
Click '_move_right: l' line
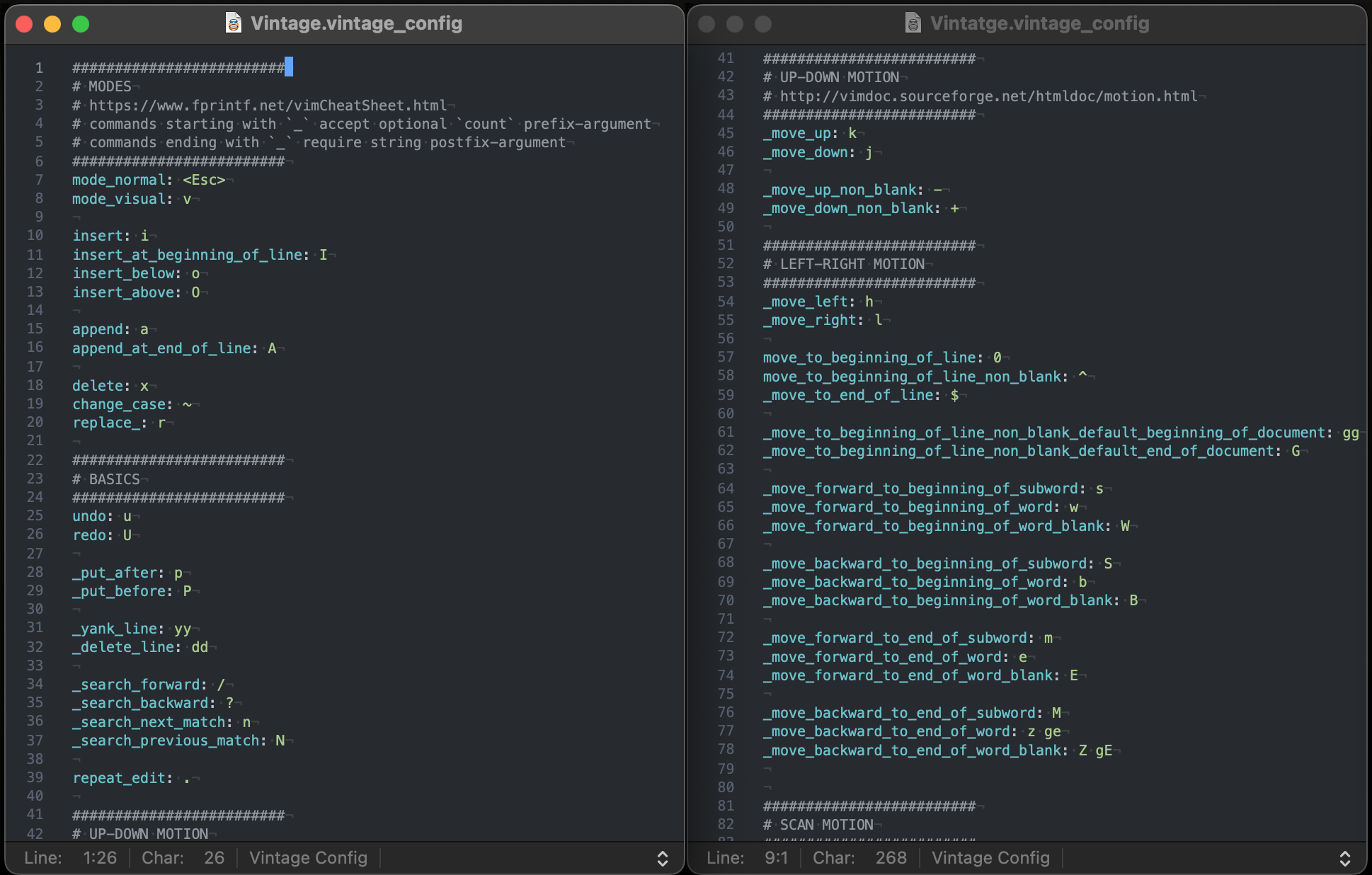[x=823, y=320]
